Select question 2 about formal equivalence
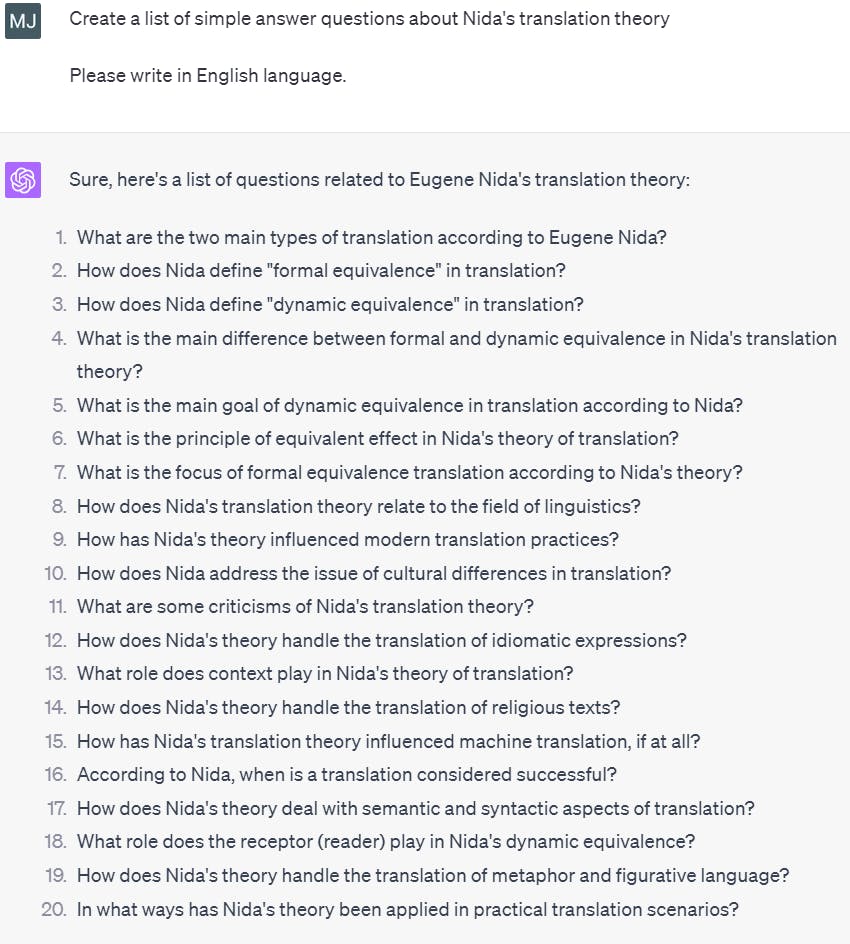The width and height of the screenshot is (850, 944). coord(321,271)
